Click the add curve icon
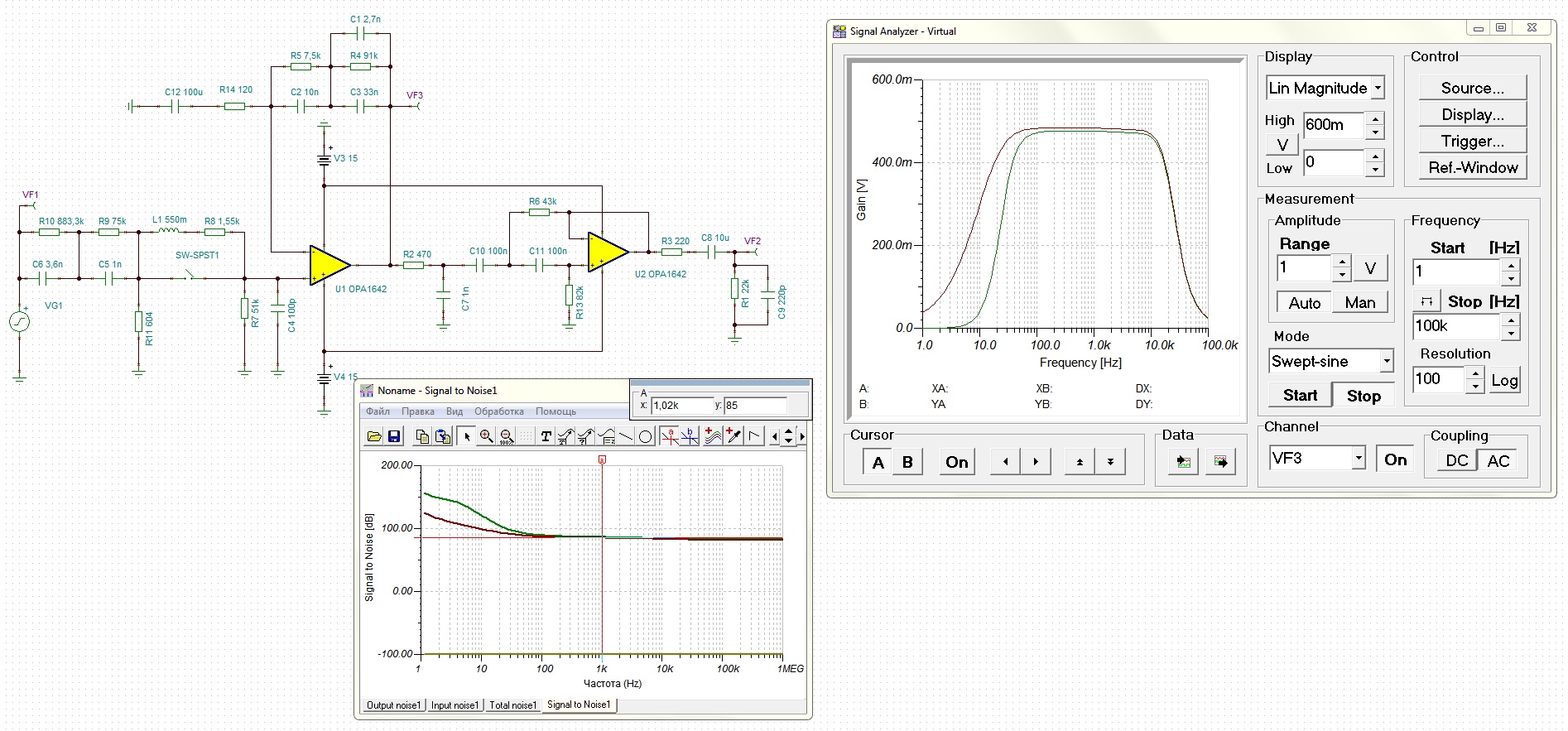 point(712,436)
